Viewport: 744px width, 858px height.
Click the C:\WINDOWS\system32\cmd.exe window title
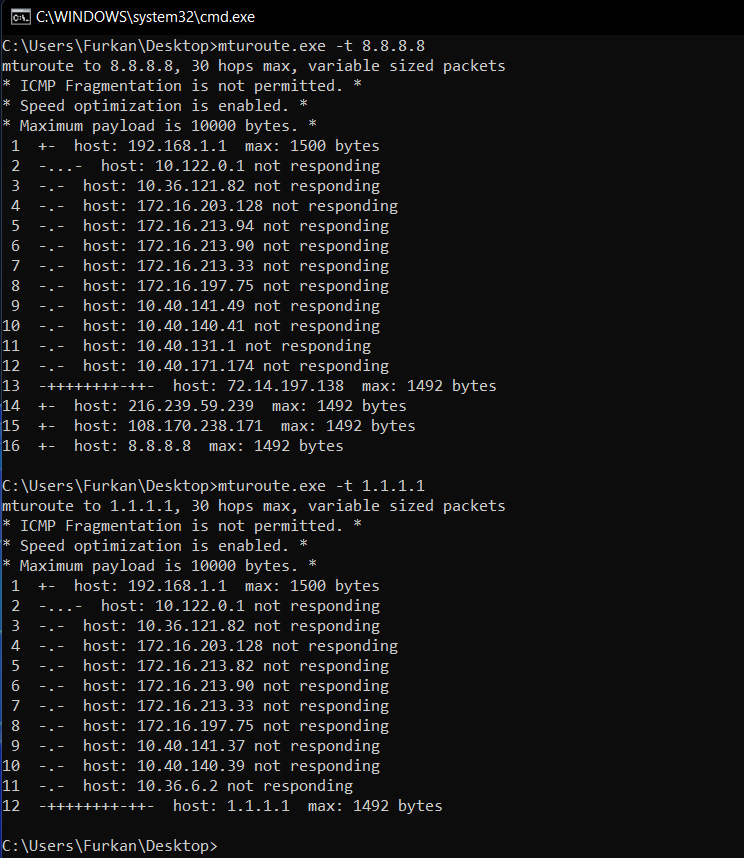[146, 17]
